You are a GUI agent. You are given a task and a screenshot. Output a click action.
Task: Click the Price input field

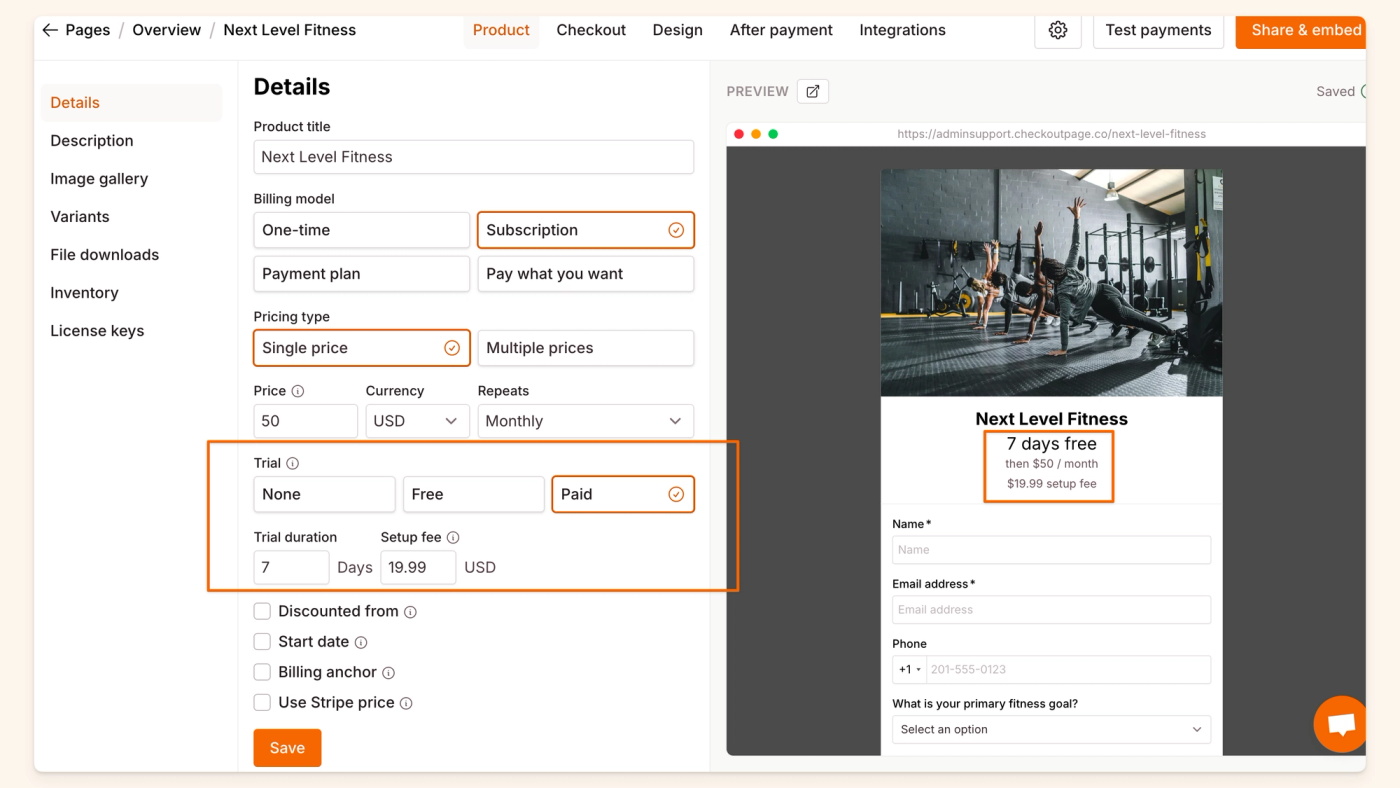[305, 421]
